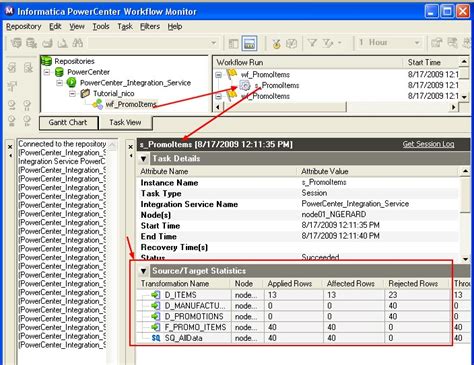Screen dimensions: 474x365
Task: Open the Repository menu
Action: coord(24,26)
